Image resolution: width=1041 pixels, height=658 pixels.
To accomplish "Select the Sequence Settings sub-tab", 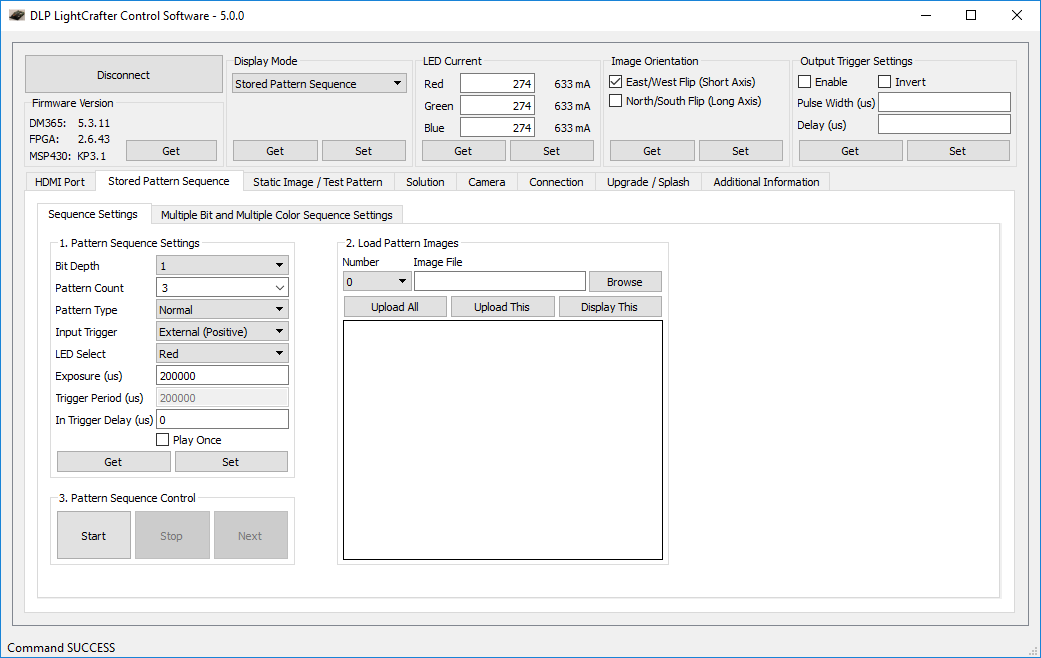I will [x=93, y=214].
